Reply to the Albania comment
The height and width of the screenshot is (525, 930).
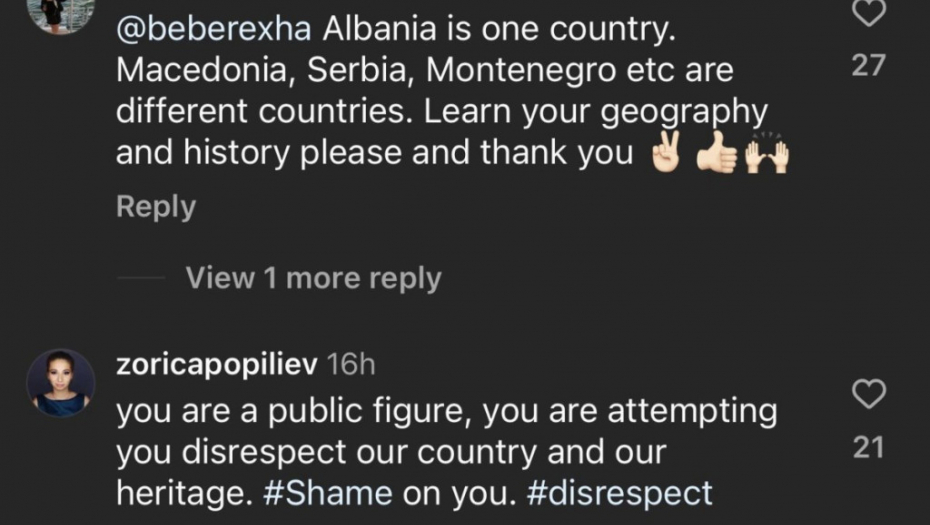pos(156,207)
